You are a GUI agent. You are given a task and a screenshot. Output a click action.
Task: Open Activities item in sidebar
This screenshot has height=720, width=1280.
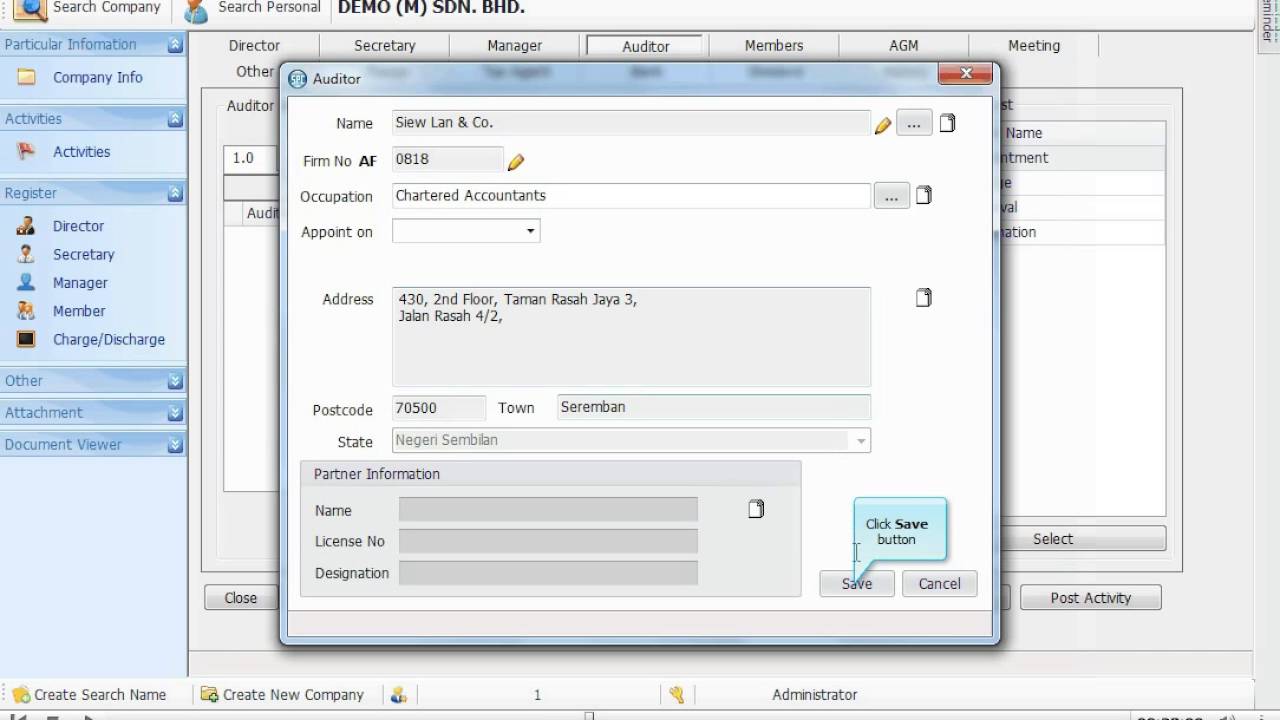[81, 152]
